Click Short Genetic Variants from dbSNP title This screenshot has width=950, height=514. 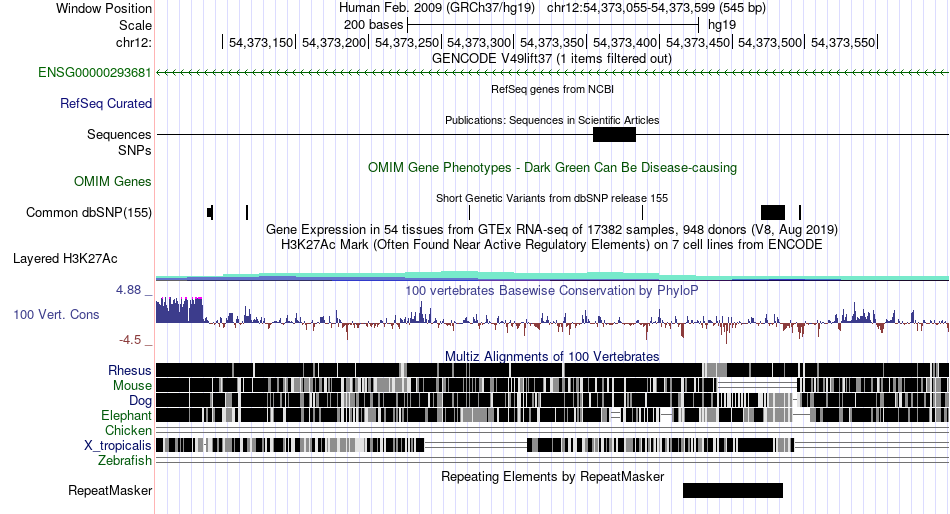click(552, 198)
